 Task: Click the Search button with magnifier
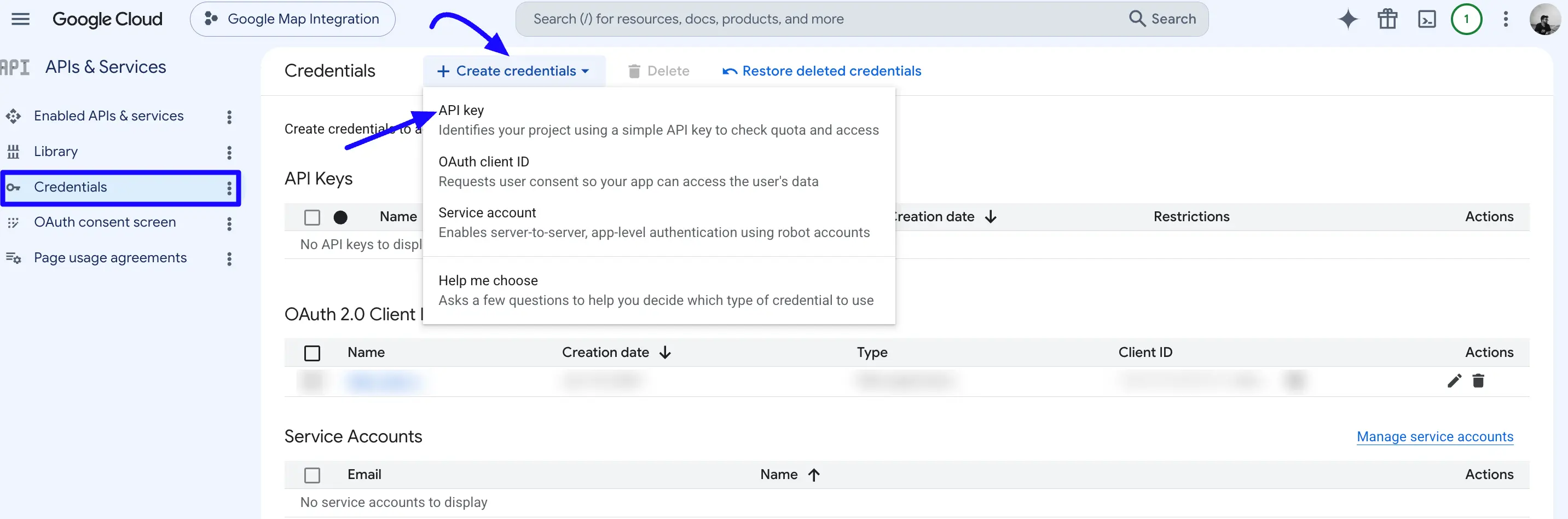[1162, 19]
